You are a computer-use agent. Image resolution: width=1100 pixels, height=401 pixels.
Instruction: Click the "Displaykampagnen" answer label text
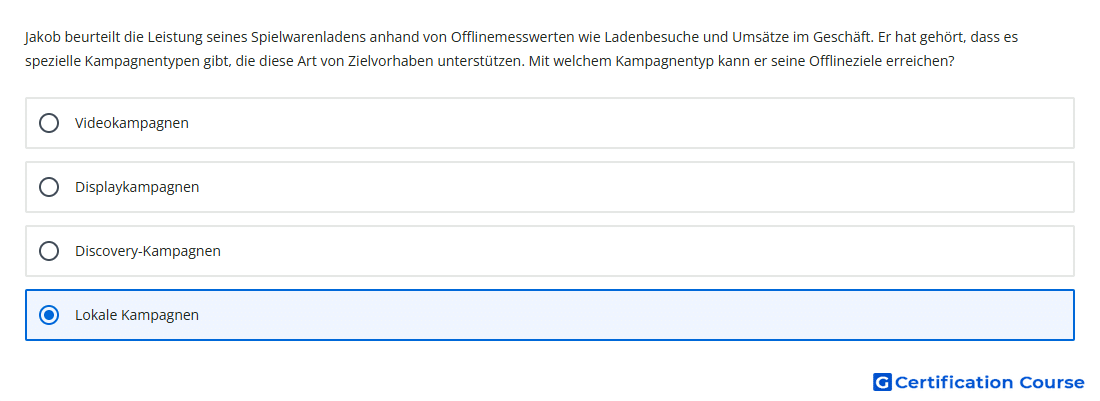coord(136,187)
